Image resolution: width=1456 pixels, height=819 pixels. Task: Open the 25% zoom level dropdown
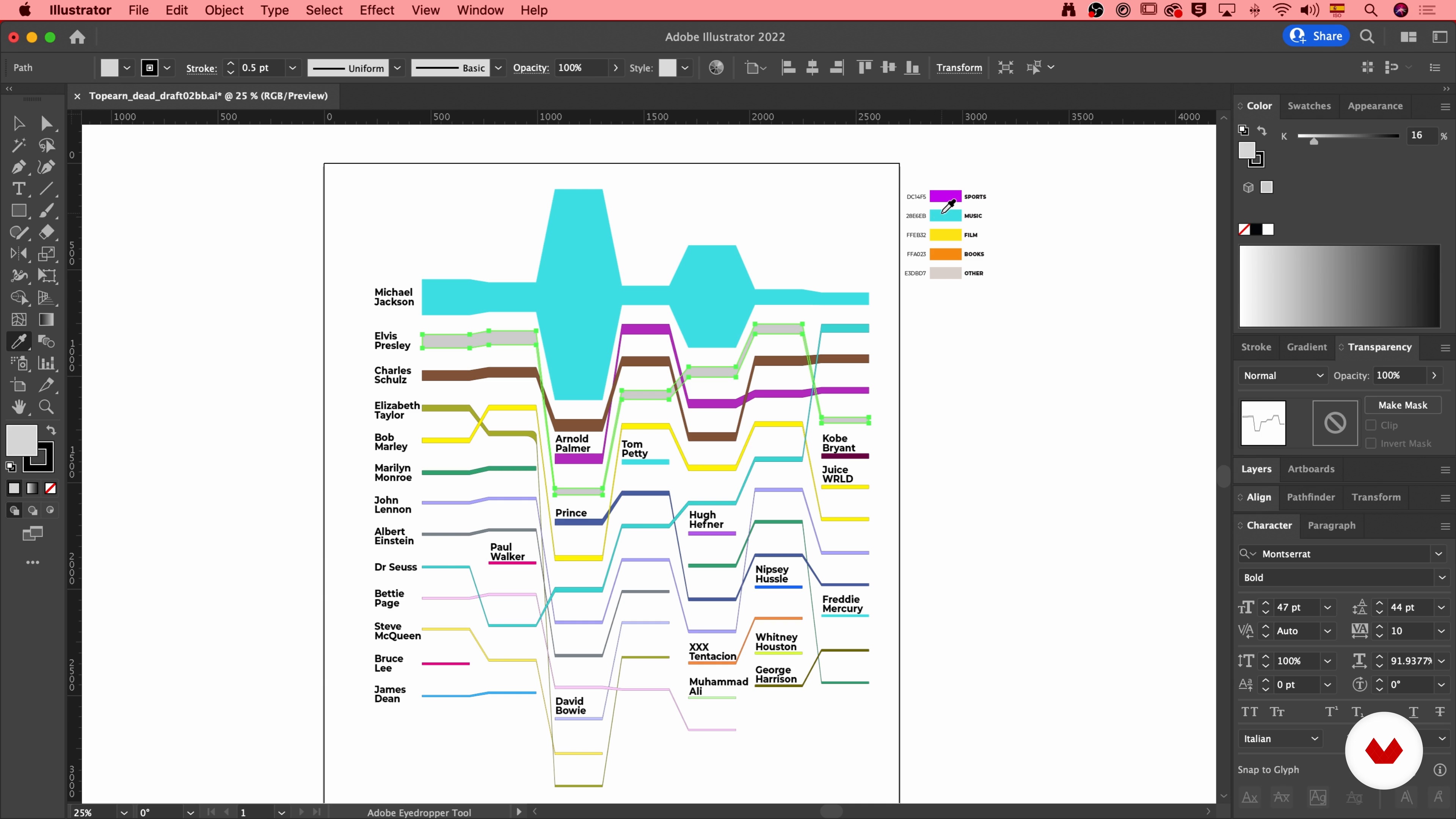[x=124, y=812]
